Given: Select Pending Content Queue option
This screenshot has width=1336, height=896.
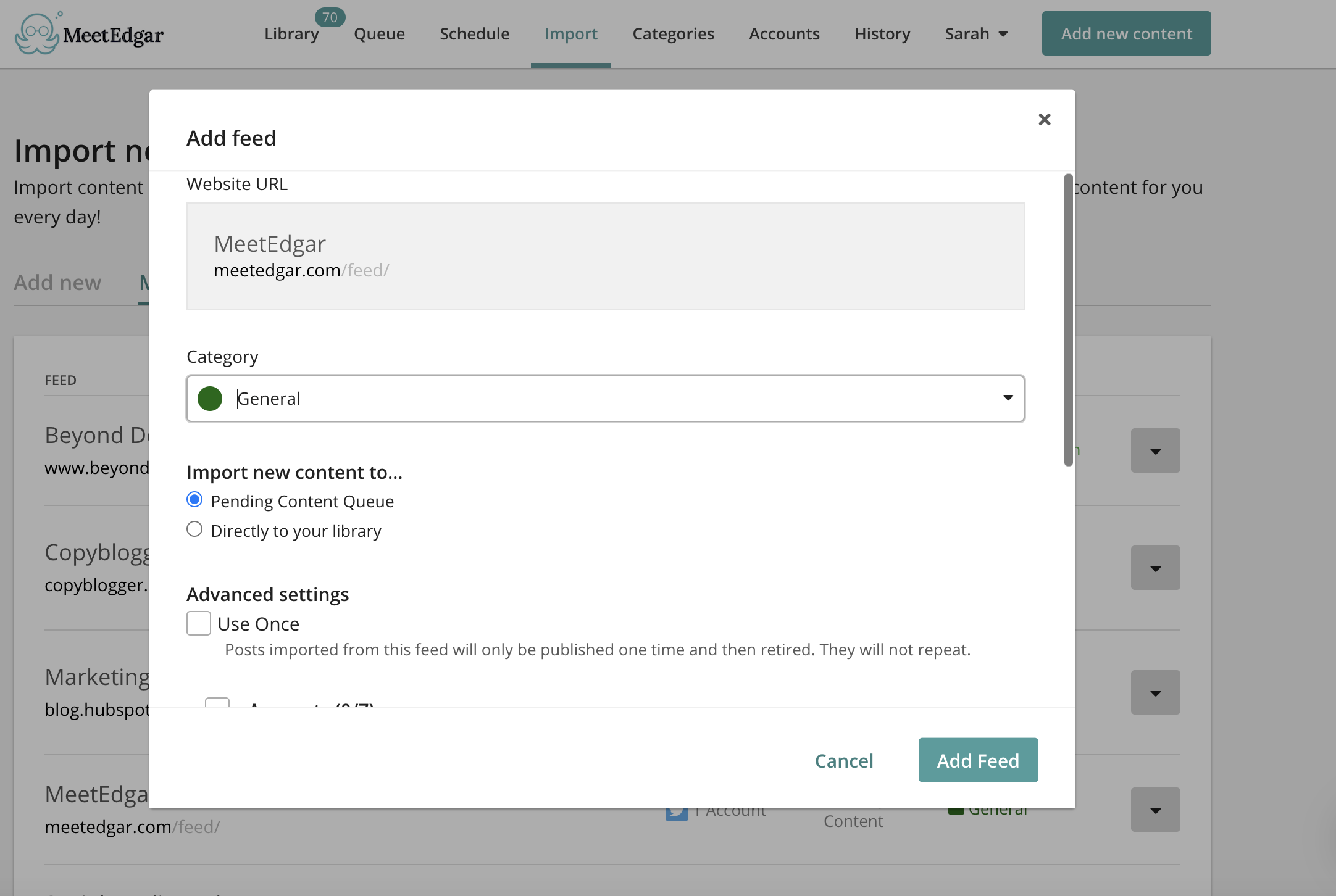Looking at the screenshot, I should (194, 500).
